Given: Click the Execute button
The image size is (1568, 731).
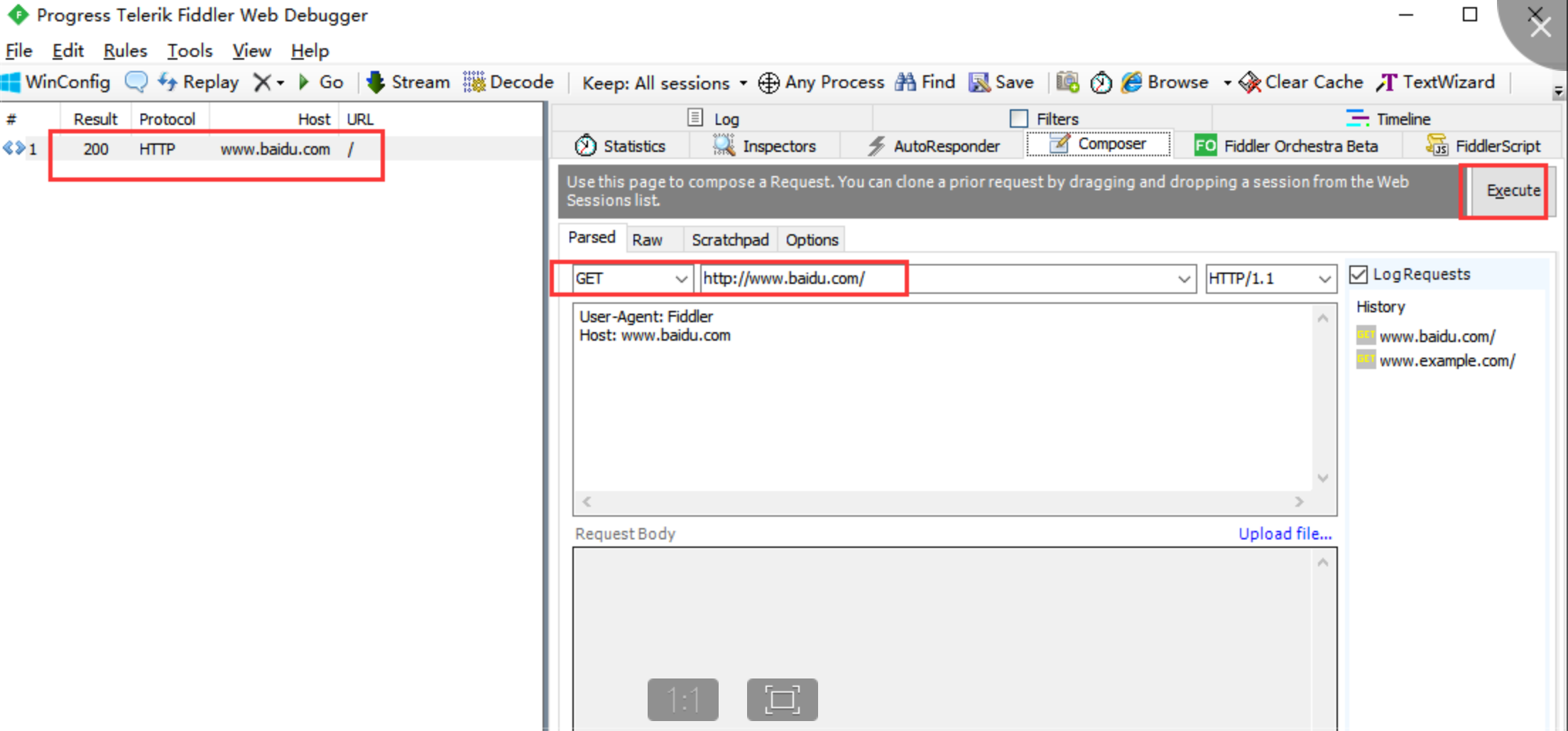Looking at the screenshot, I should [1513, 191].
